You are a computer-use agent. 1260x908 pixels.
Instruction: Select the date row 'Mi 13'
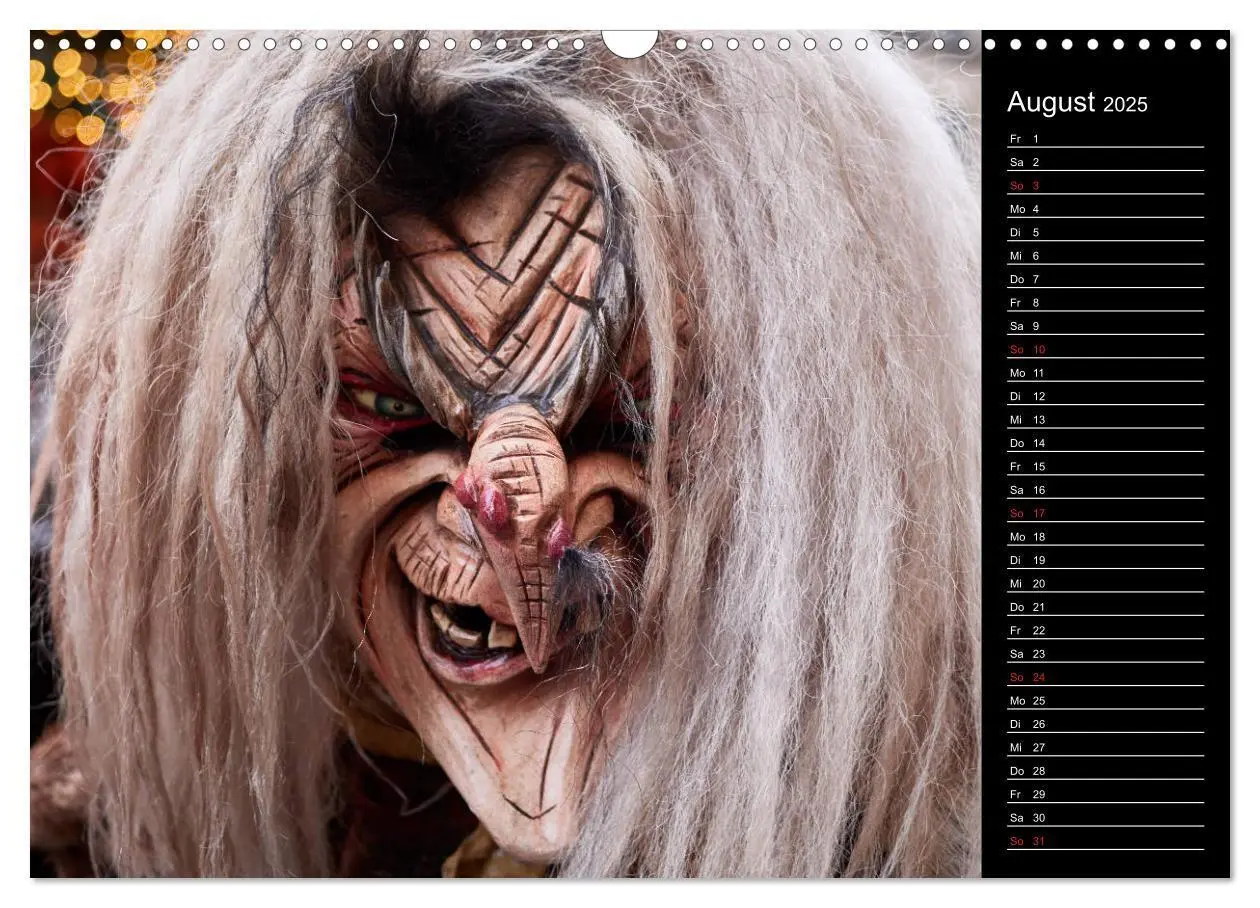1105,420
